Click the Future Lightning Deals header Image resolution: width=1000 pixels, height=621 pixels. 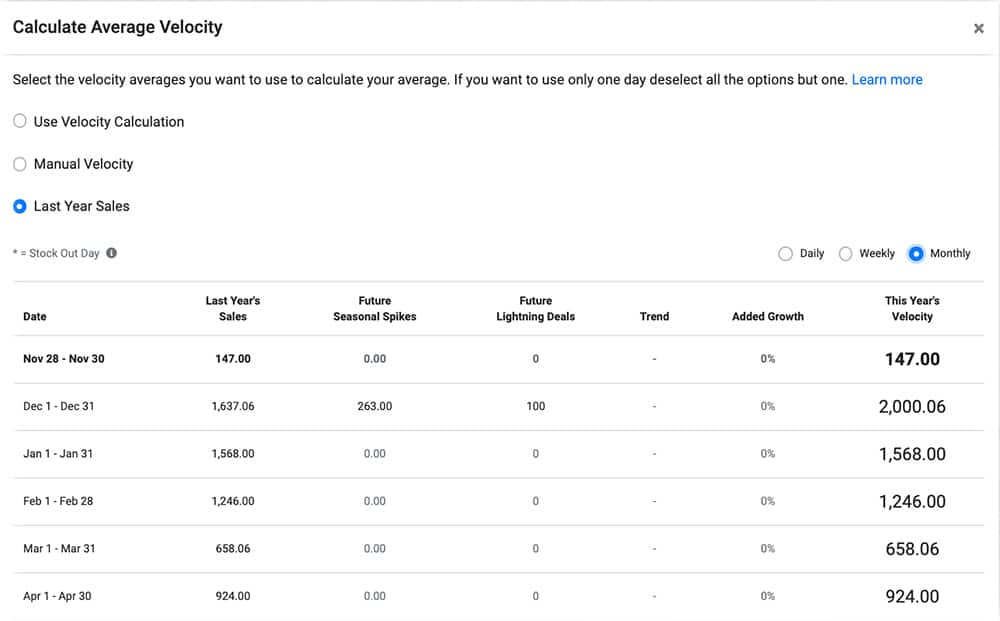click(x=536, y=308)
